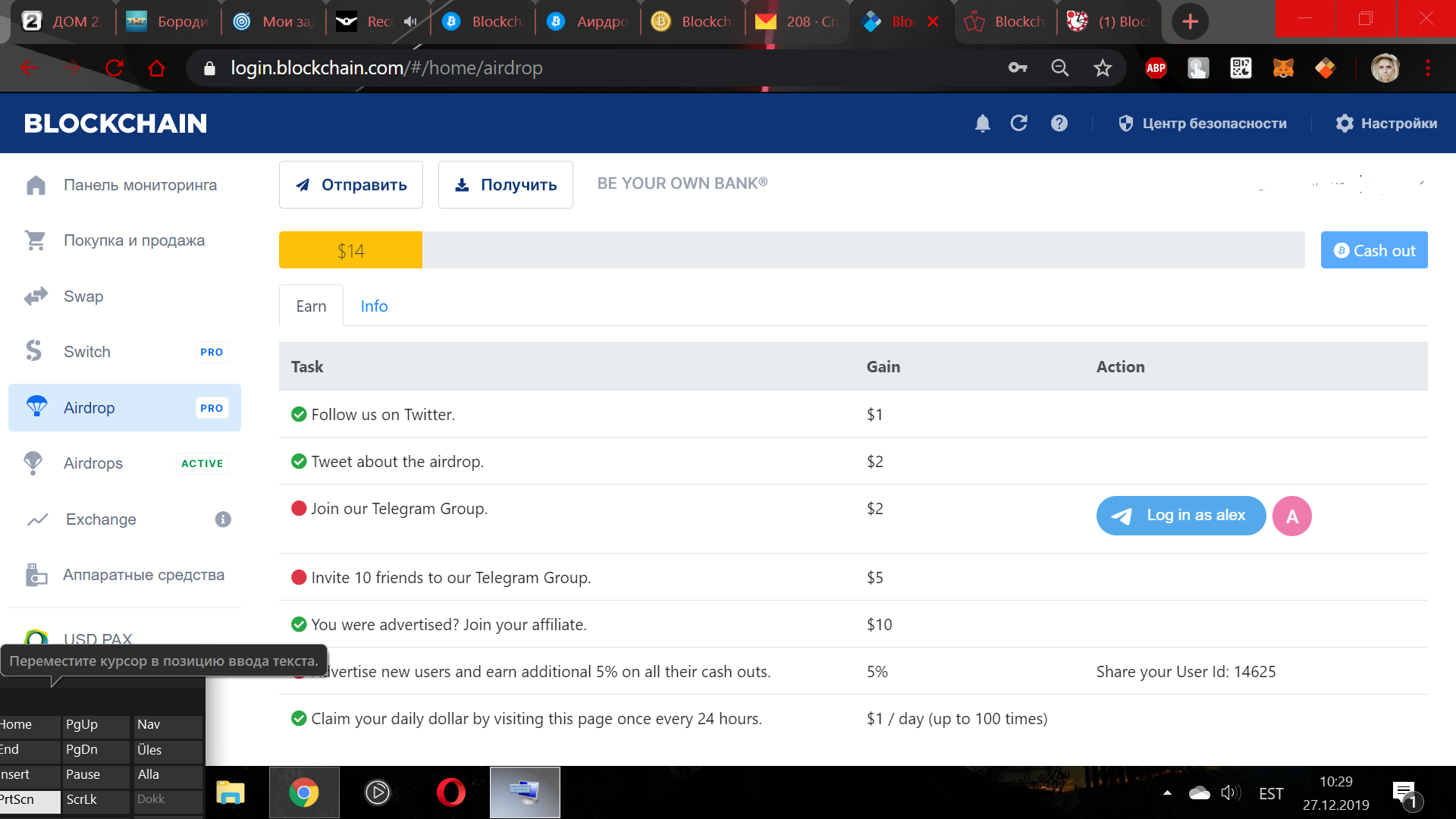Switch to the ДОМ 2 browser tab
Viewport: 1456px width, 819px height.
62,21
